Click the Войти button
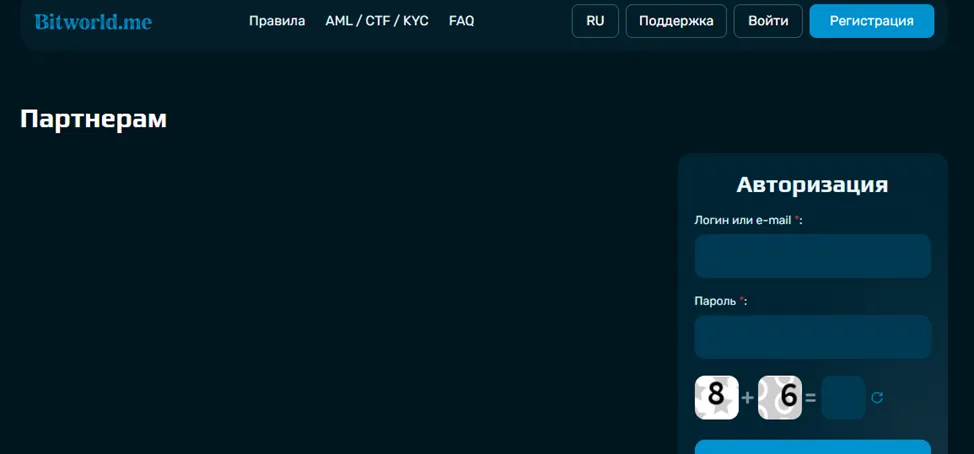 point(768,21)
